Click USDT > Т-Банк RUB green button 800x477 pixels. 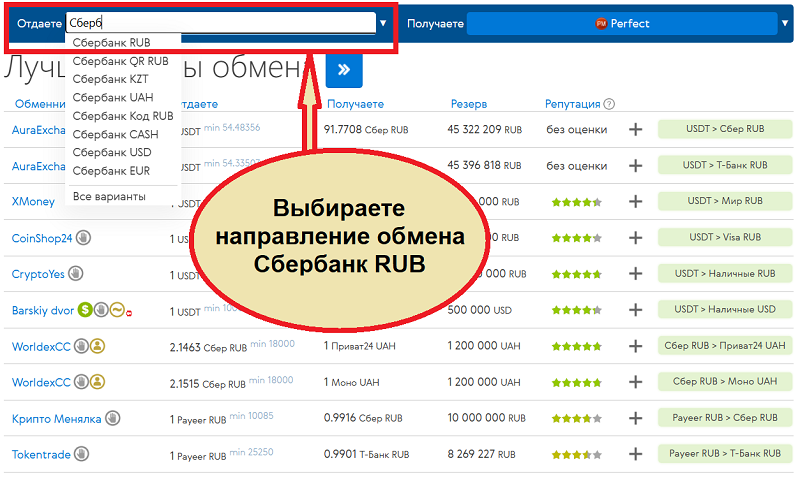725,165
